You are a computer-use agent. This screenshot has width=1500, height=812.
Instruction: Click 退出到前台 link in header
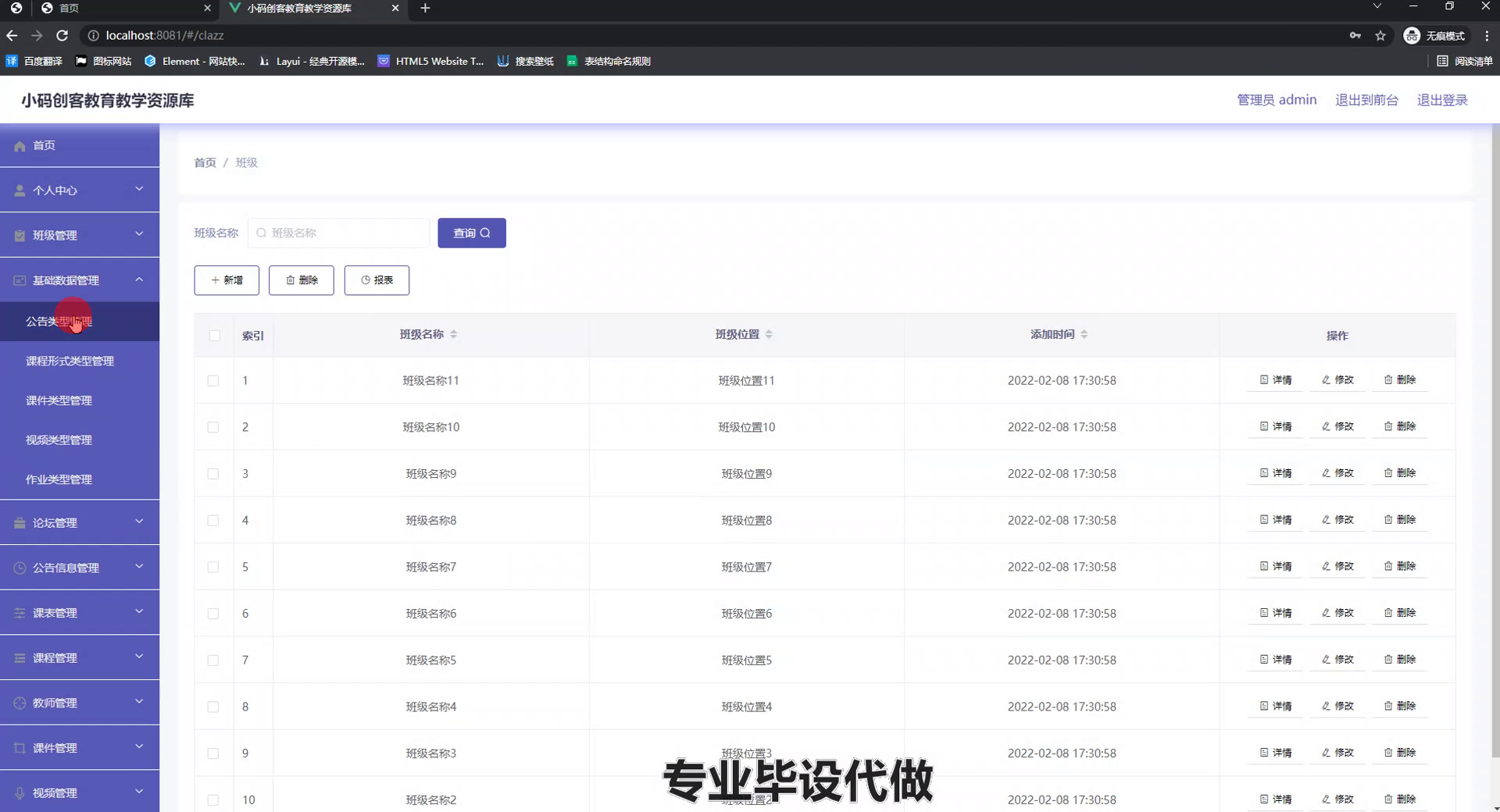point(1366,100)
